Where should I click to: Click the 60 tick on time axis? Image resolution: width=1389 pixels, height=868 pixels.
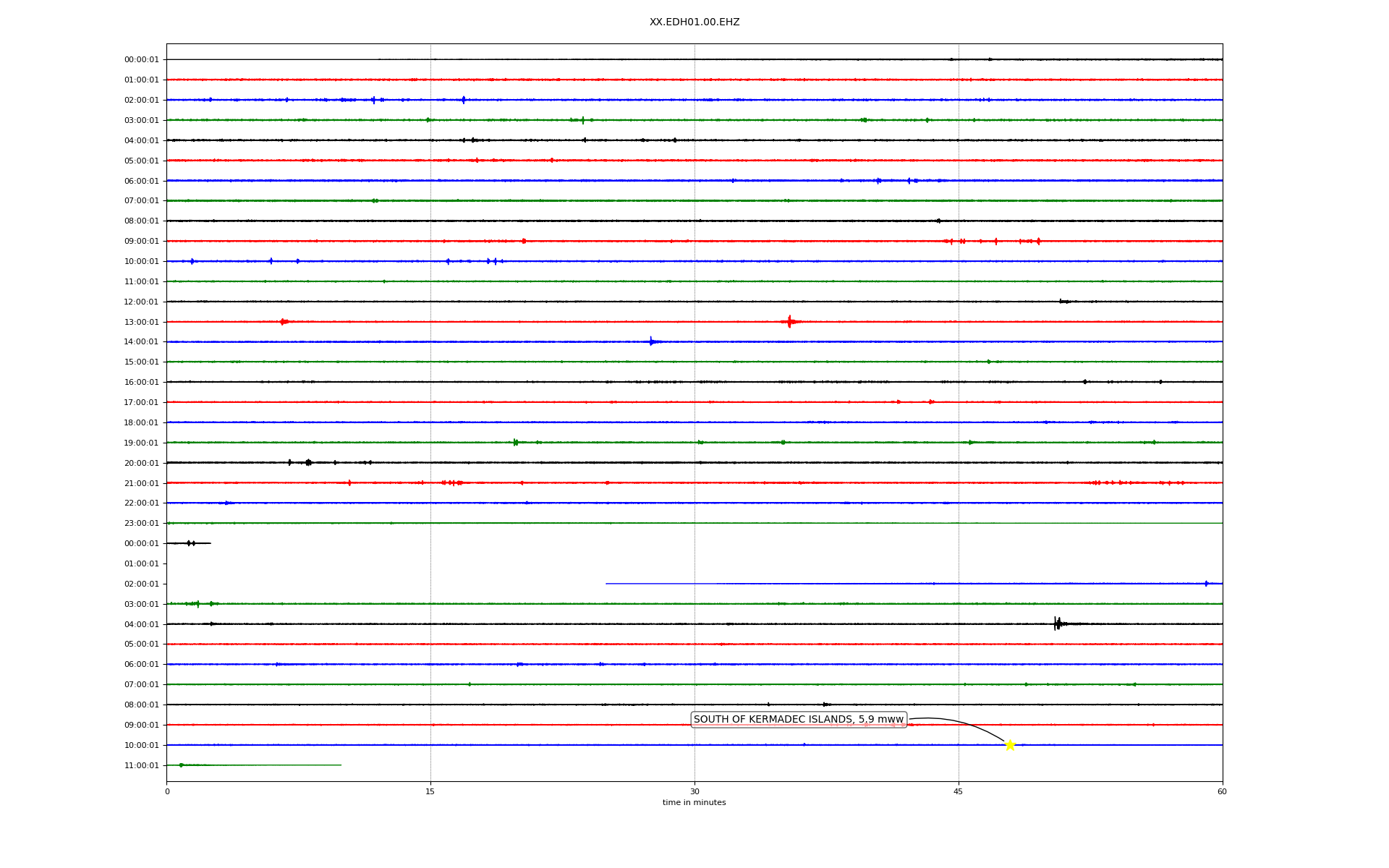[1222, 791]
